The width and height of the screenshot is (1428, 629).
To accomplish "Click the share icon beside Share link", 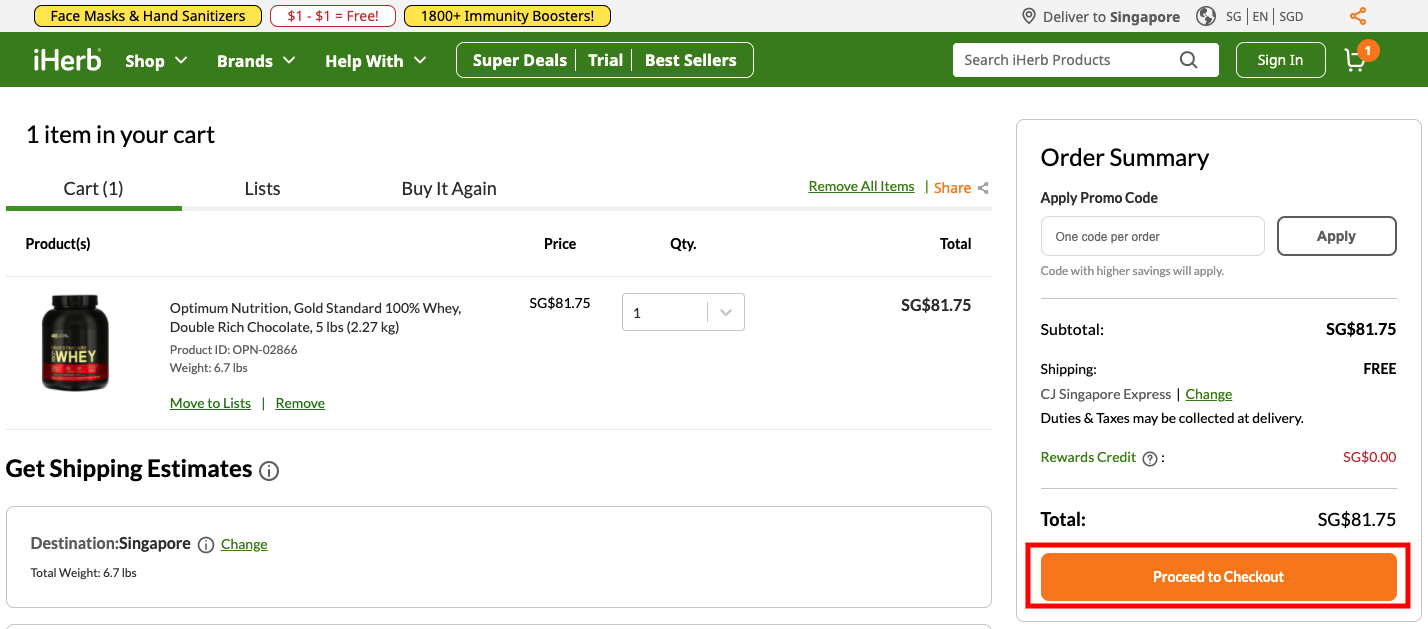I will (983, 188).
